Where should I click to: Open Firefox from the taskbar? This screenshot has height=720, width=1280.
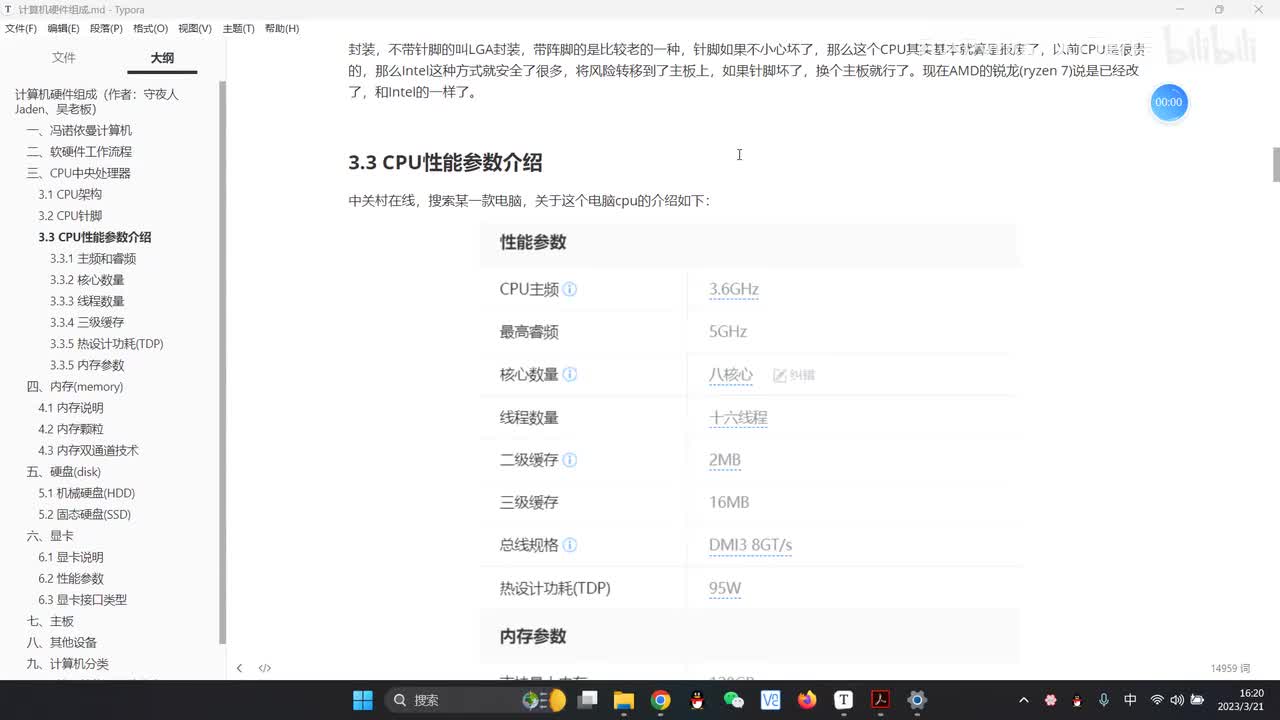(x=807, y=700)
